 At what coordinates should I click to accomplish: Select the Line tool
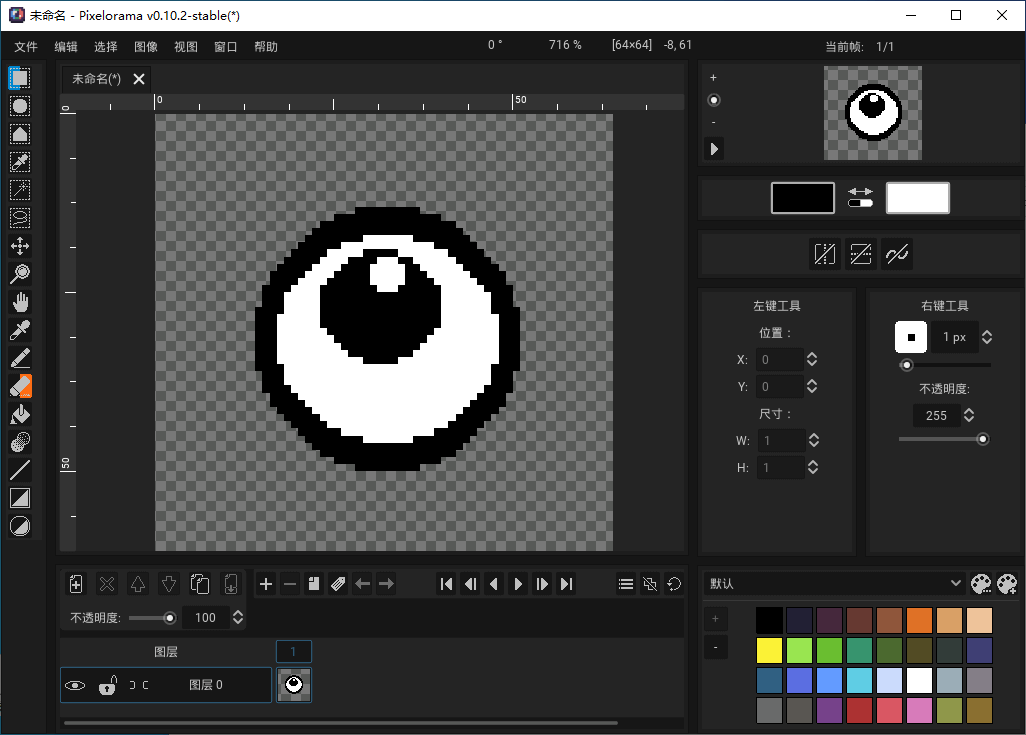(18, 469)
